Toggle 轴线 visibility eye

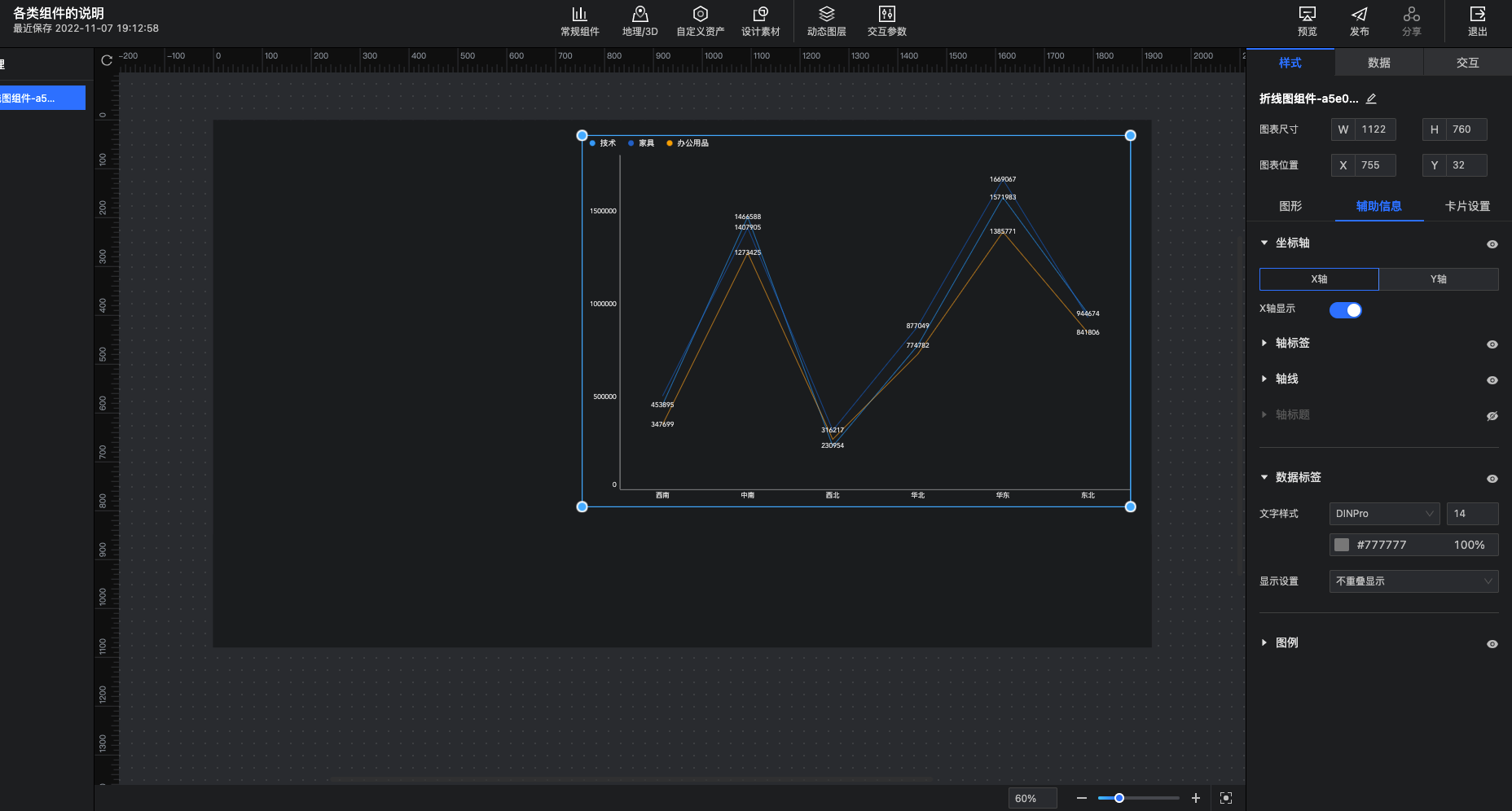[1492, 380]
